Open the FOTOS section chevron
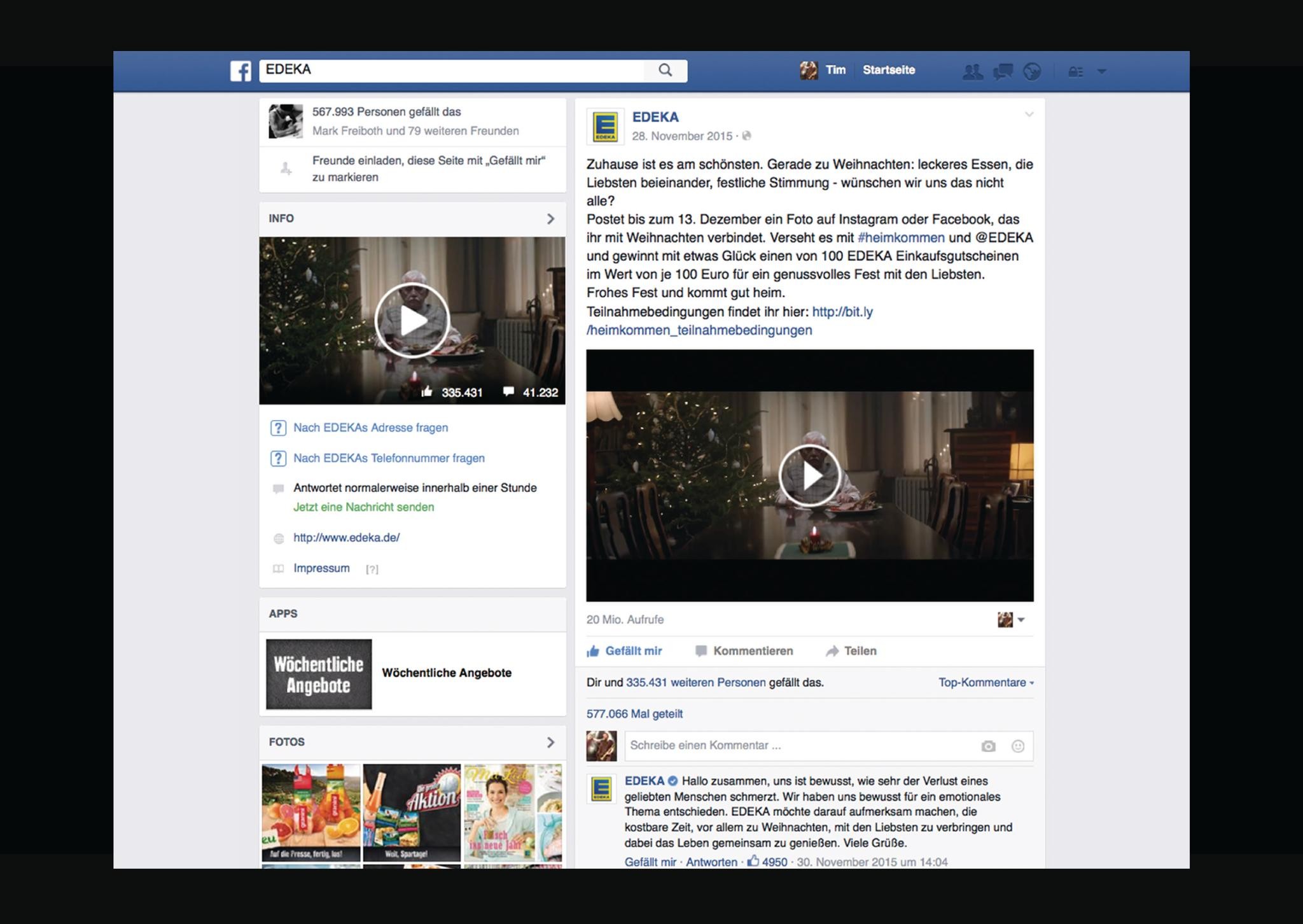1303x924 pixels. pyautogui.click(x=550, y=743)
